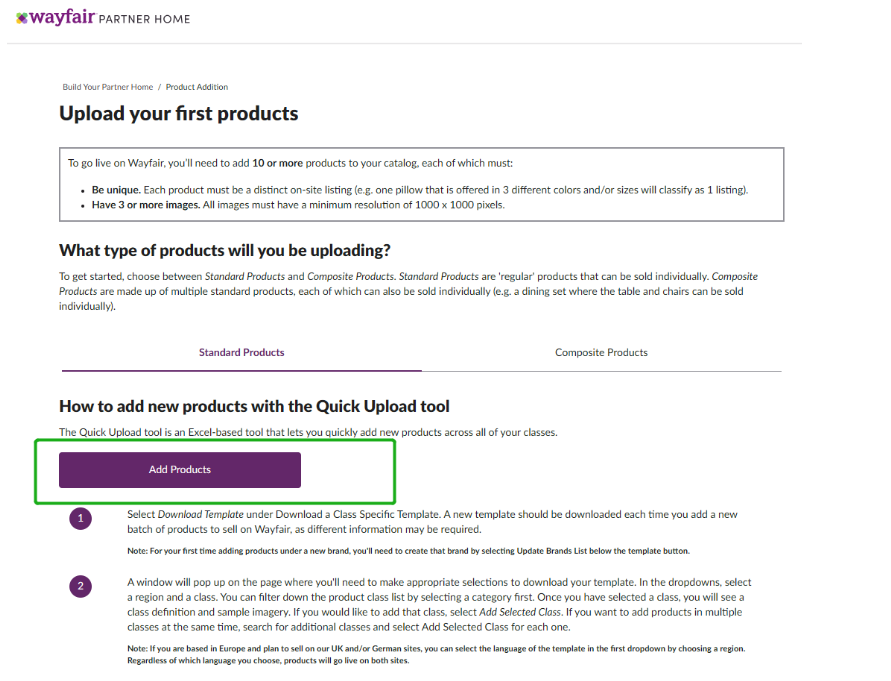Screen dimensions: 891x681
Task: Select the Product Addition breadcrumb
Action: pyautogui.click(x=197, y=87)
